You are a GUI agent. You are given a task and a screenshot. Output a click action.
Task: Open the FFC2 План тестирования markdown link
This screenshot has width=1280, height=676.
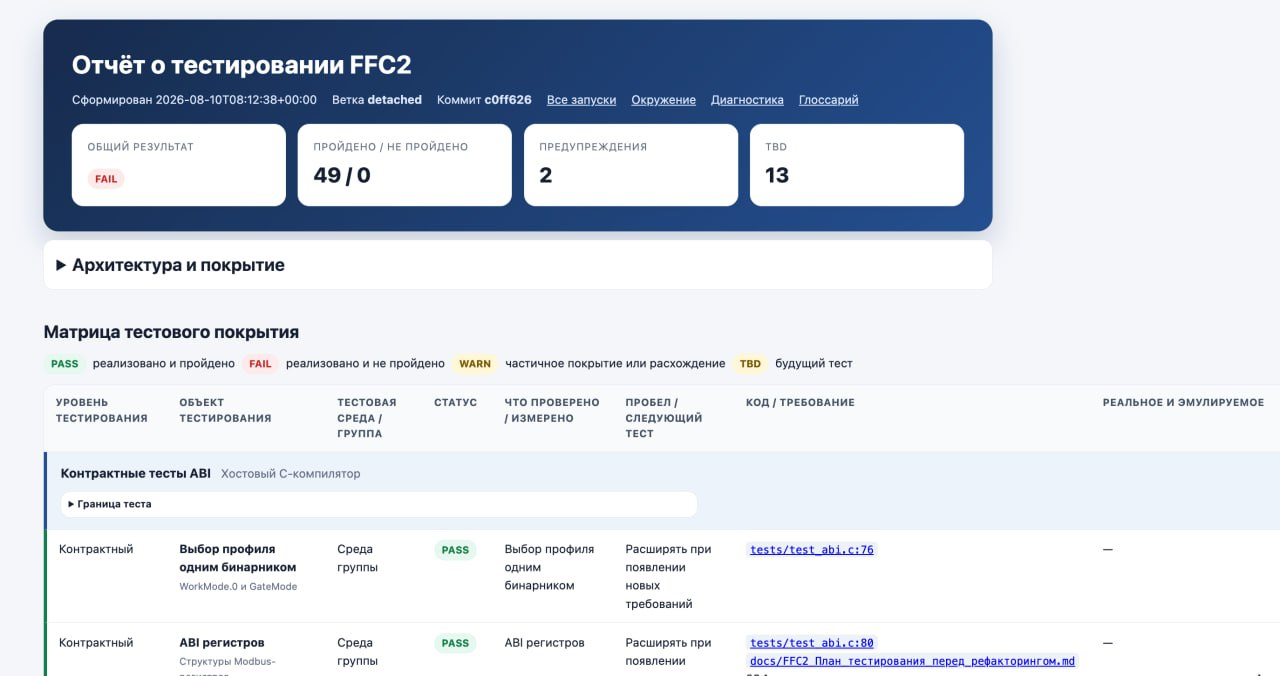(912, 661)
